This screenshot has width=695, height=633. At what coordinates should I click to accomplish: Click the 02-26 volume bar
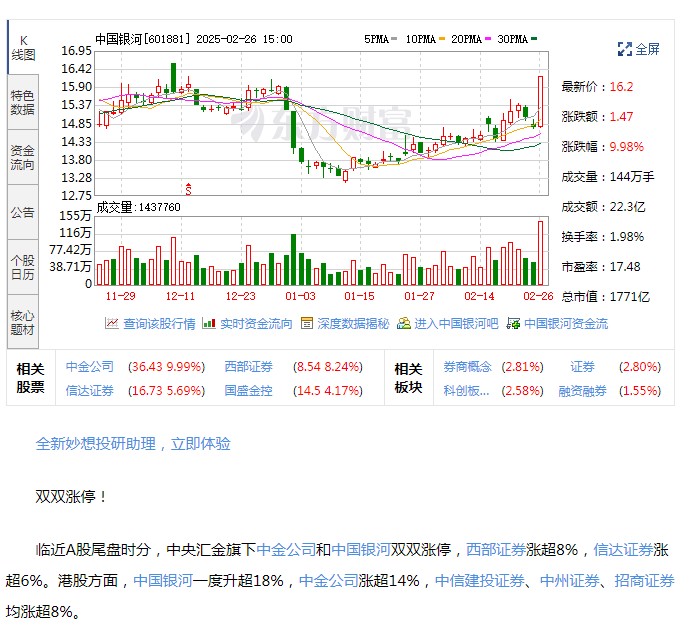[x=540, y=253]
